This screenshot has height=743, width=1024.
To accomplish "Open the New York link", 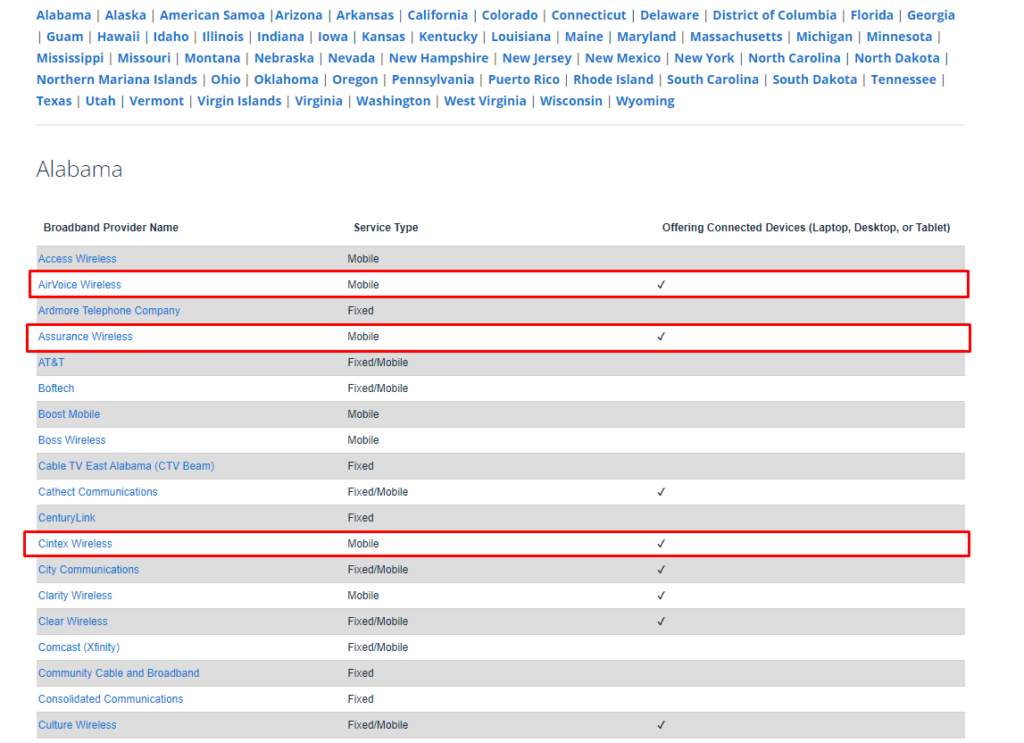I will point(704,58).
